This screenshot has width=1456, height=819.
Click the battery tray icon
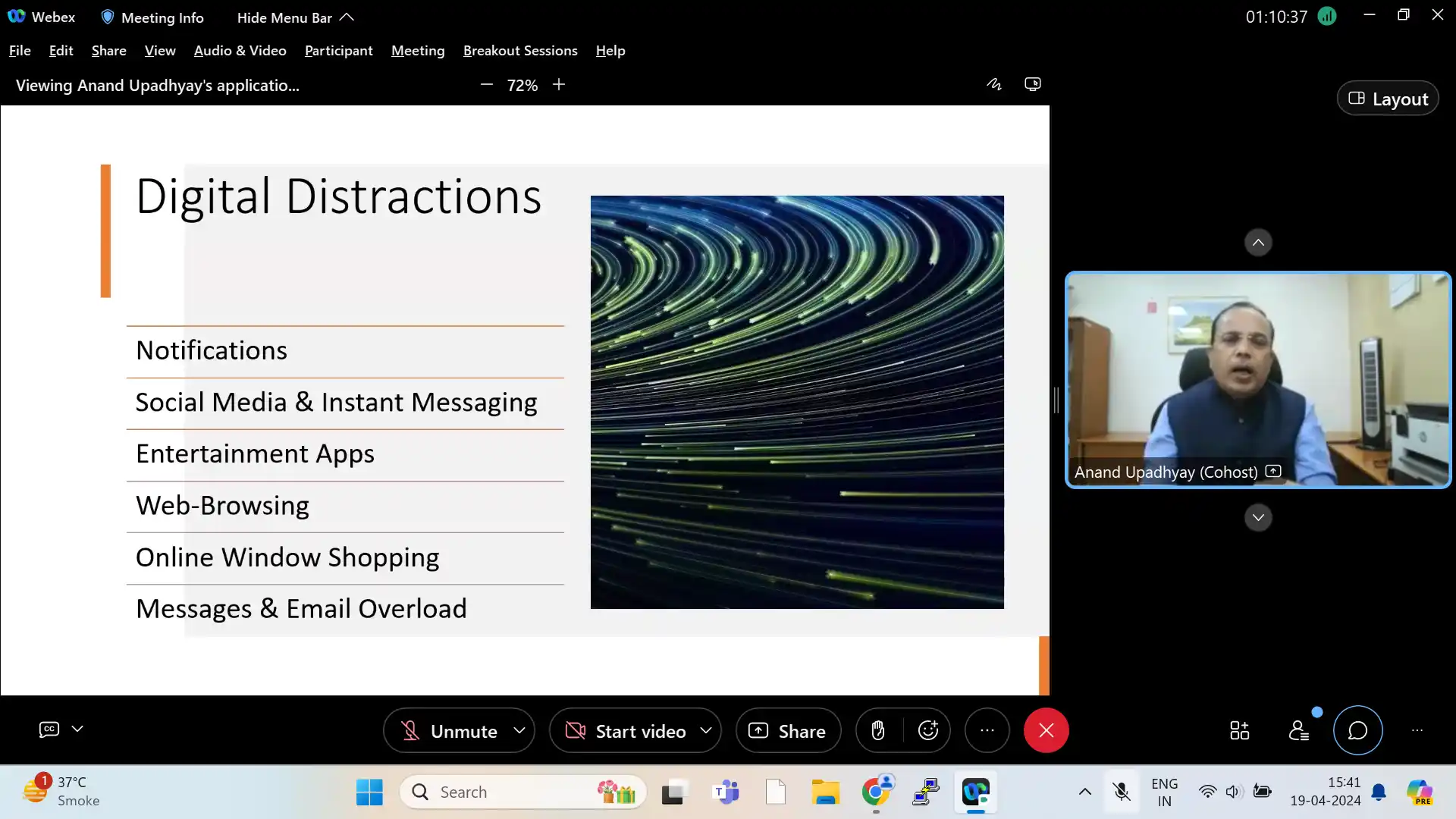pyautogui.click(x=1262, y=792)
